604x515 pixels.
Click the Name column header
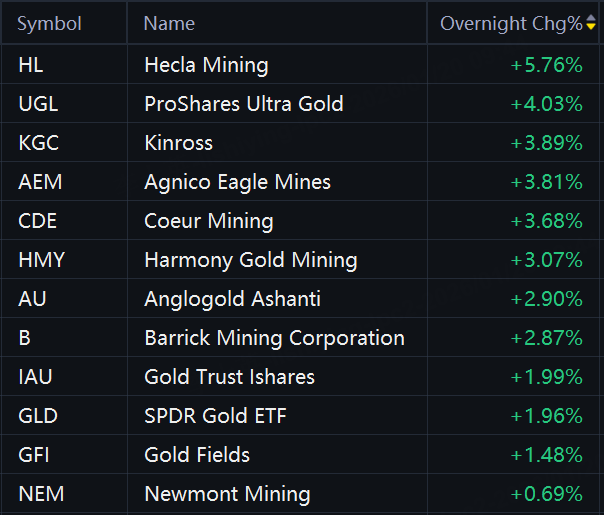point(169,24)
